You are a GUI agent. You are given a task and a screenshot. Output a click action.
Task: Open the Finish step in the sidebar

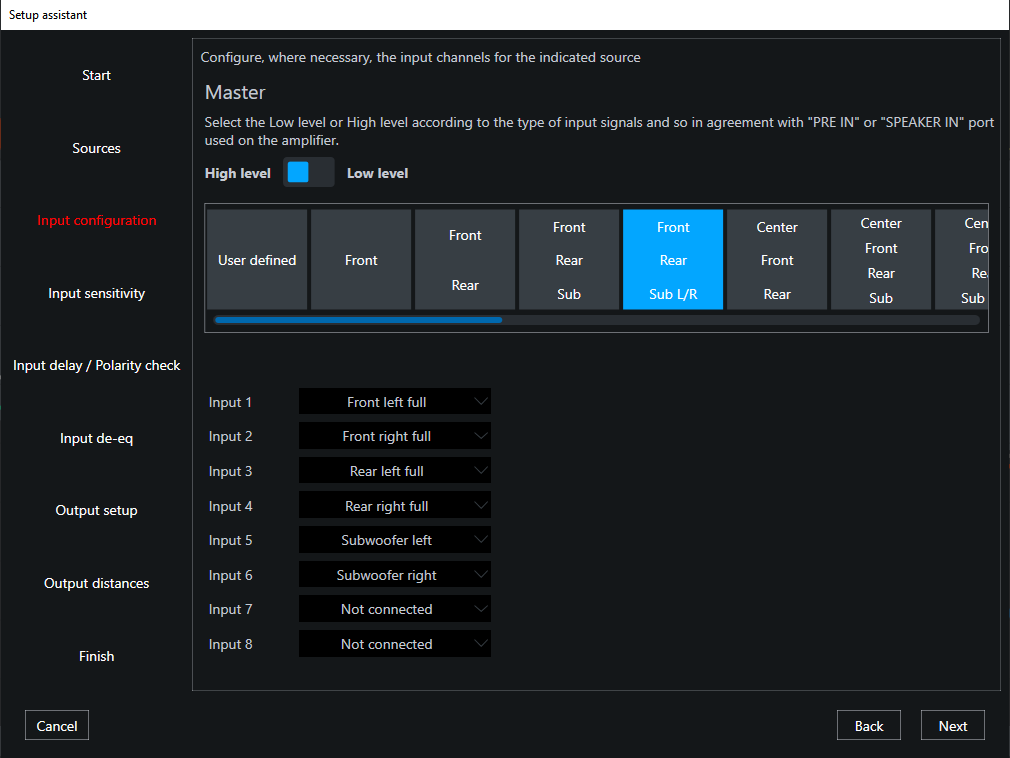coord(96,656)
